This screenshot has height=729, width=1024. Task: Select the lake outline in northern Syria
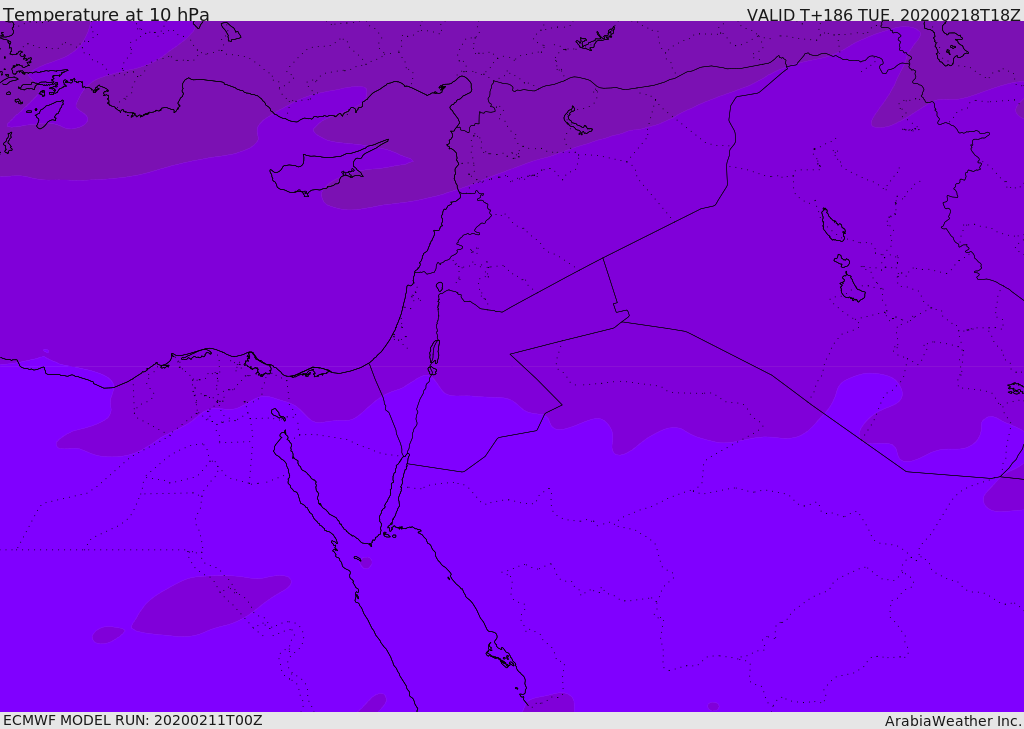[x=578, y=121]
